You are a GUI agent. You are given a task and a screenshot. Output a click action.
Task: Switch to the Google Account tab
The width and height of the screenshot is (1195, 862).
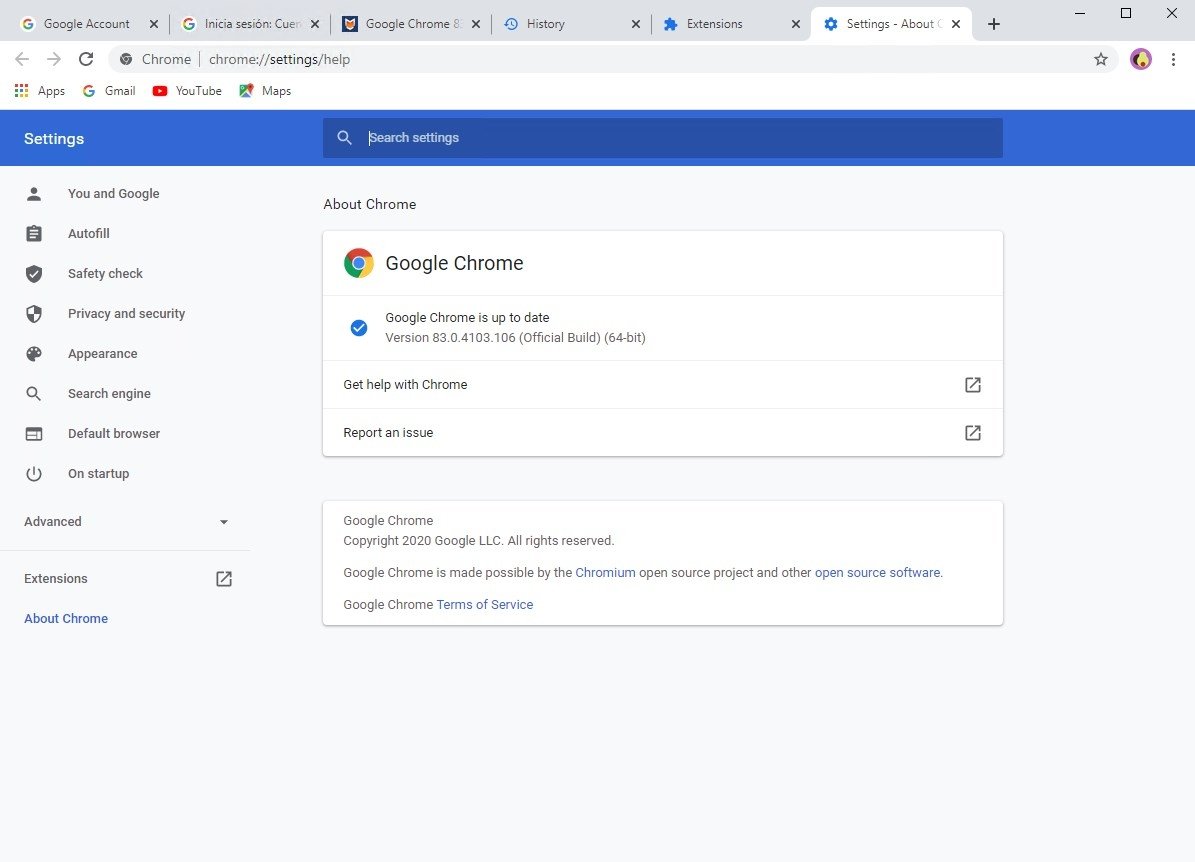88,24
